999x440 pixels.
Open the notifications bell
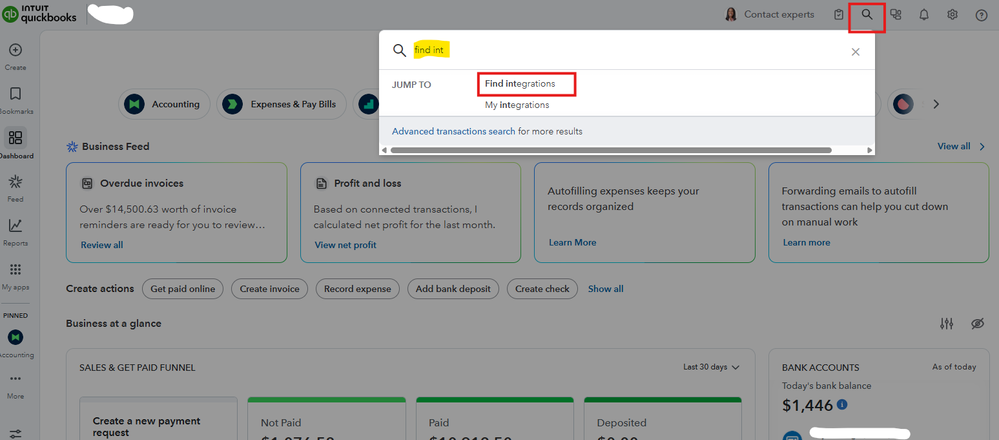click(x=924, y=15)
